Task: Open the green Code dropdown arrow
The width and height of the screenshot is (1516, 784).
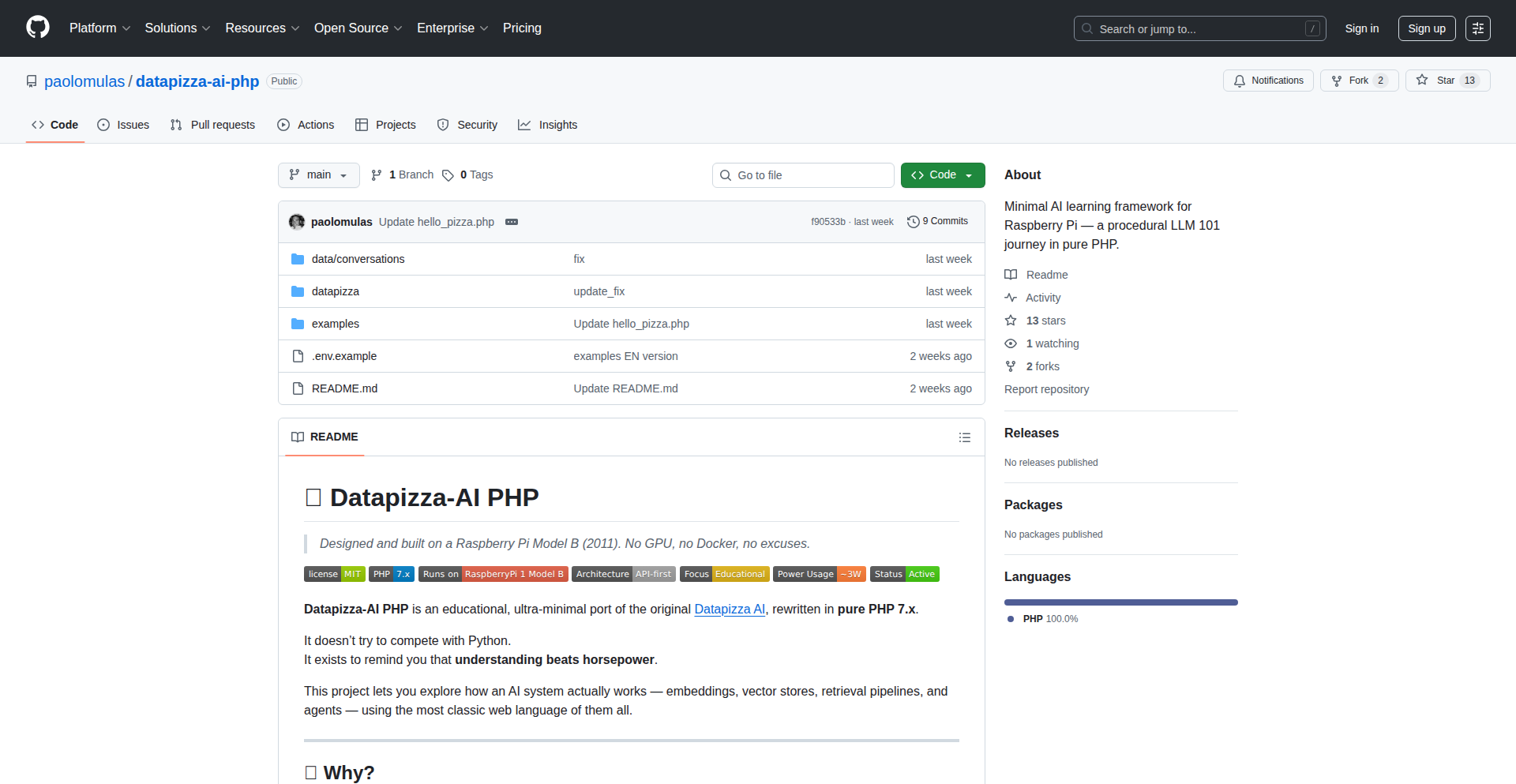Action: coord(969,174)
